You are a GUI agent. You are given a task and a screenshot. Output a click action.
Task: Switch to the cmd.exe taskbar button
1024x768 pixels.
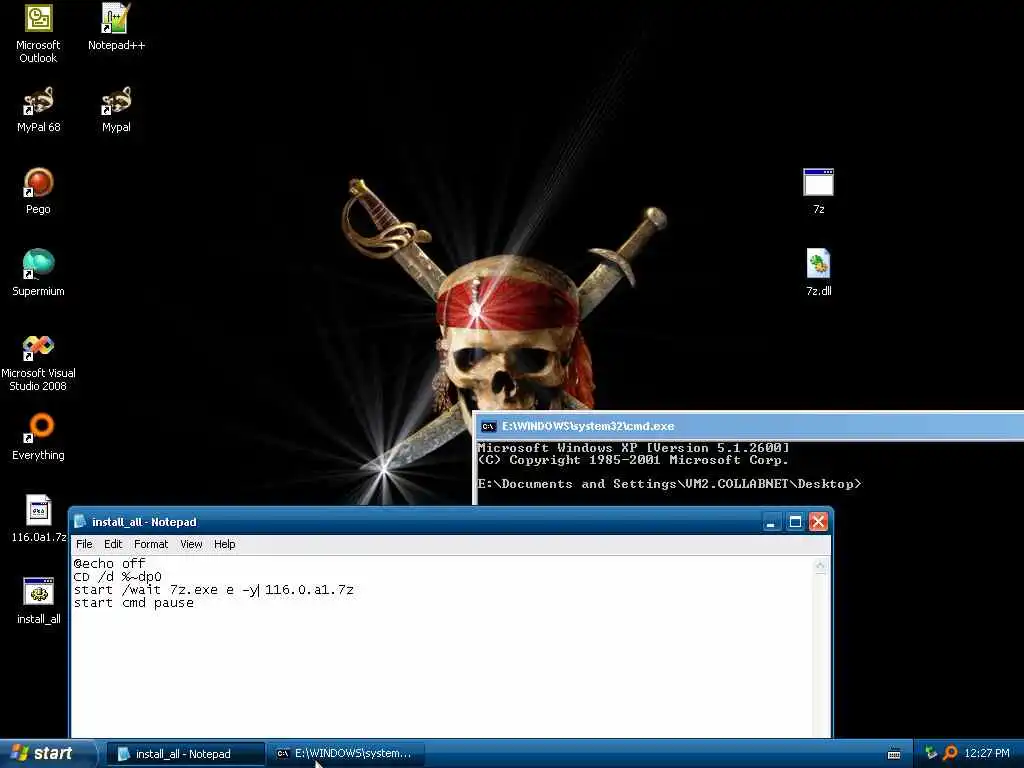click(x=346, y=754)
